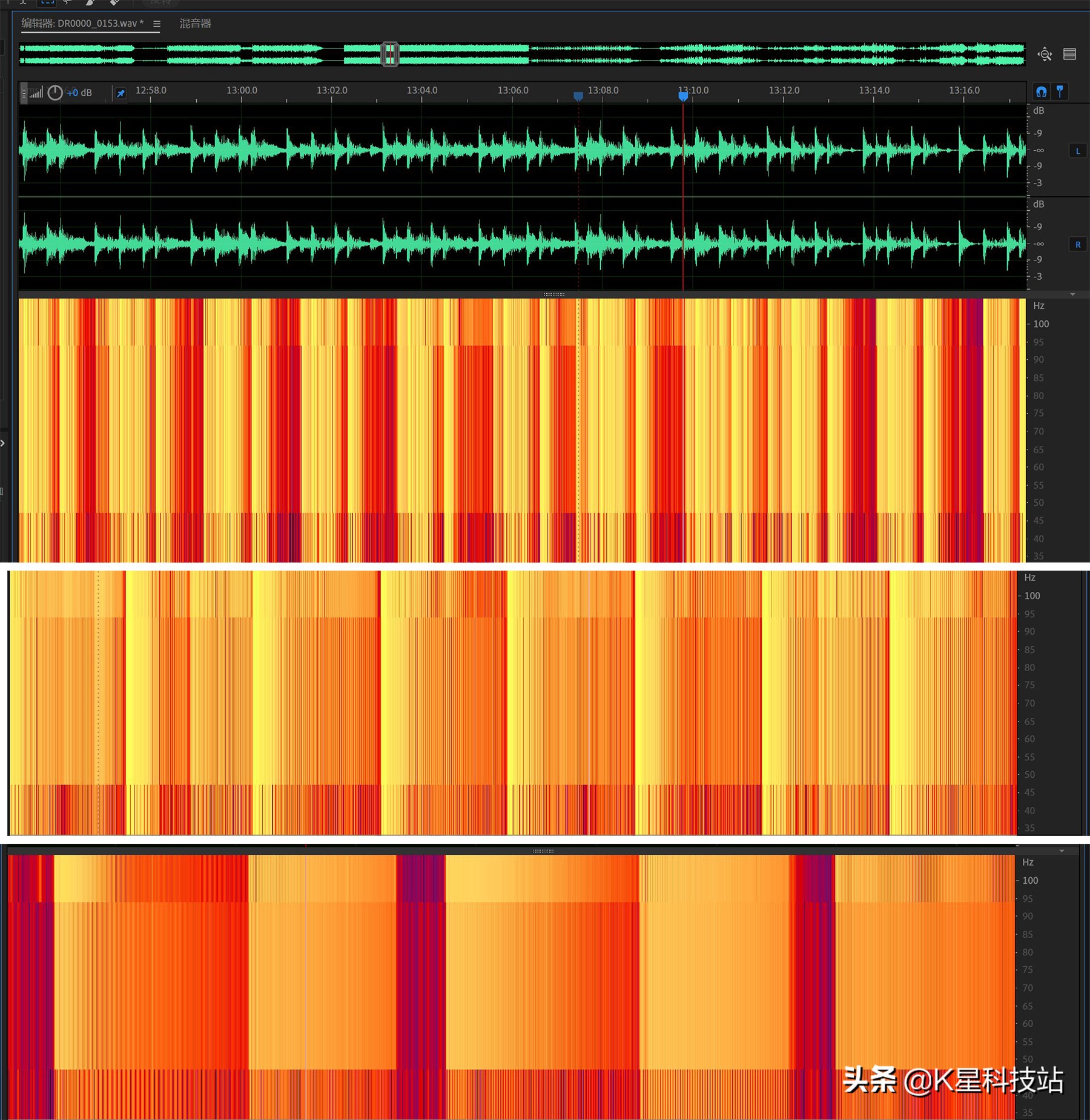Toggle the R channel button
This screenshot has height=1120, width=1090.
[1078, 245]
